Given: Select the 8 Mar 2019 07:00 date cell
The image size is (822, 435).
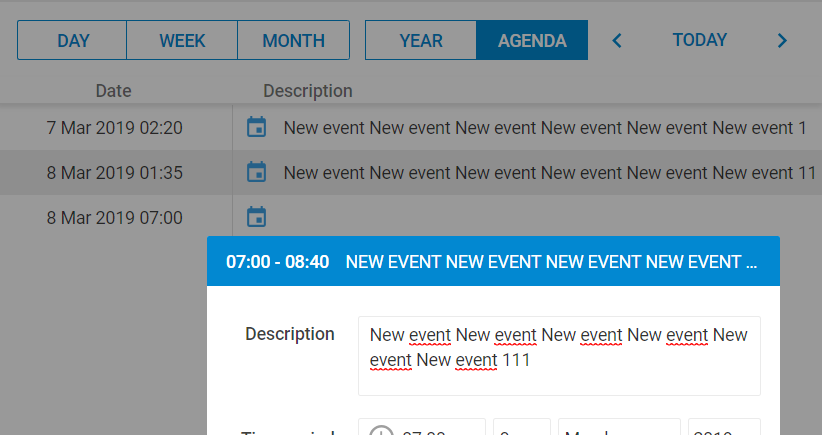Looking at the screenshot, I should click(115, 218).
